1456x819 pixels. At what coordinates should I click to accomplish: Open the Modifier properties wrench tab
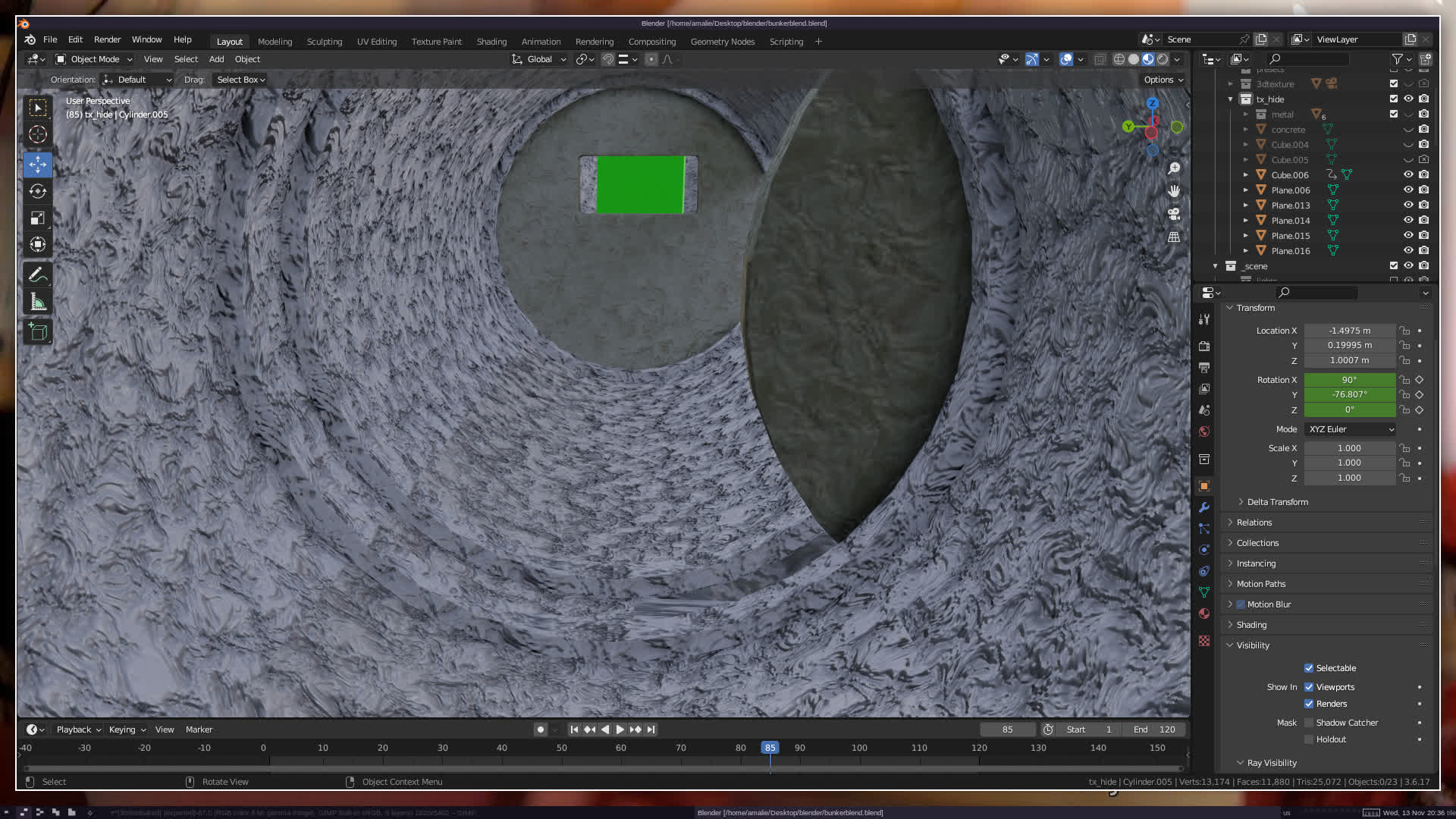pyautogui.click(x=1204, y=507)
